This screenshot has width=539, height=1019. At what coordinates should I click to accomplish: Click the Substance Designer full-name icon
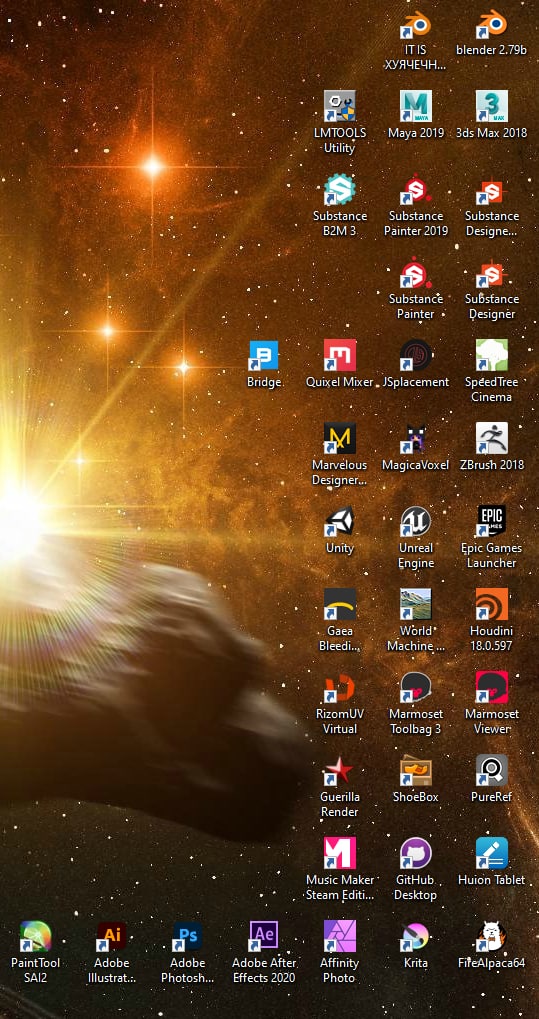pyautogui.click(x=492, y=273)
